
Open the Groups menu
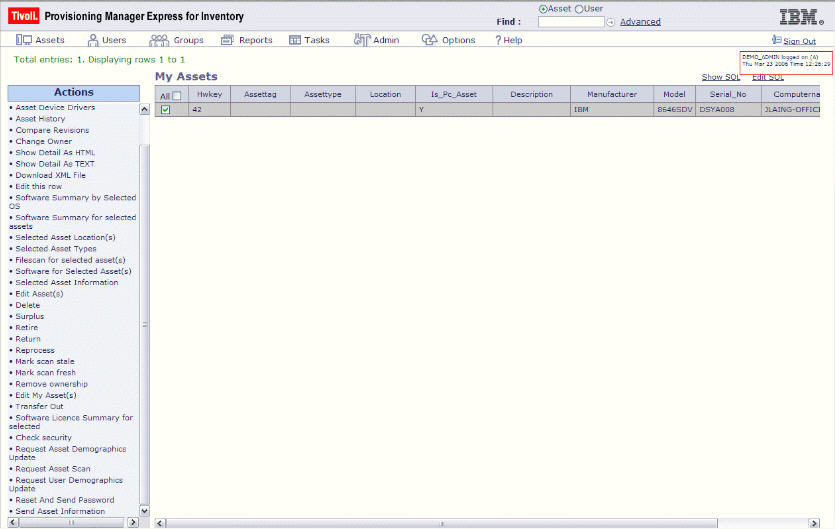(189, 40)
